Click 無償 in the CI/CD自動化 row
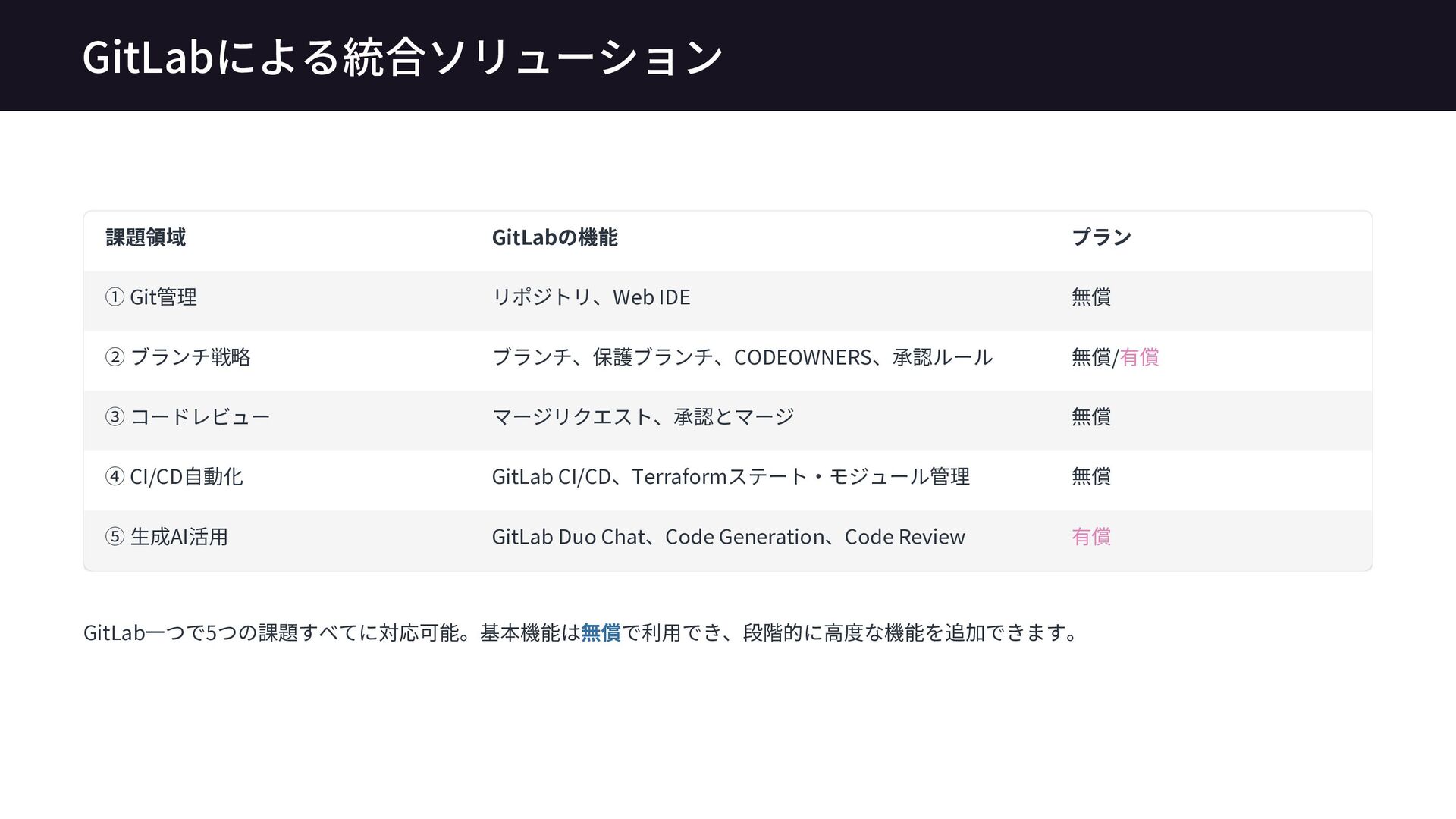 coord(1090,477)
